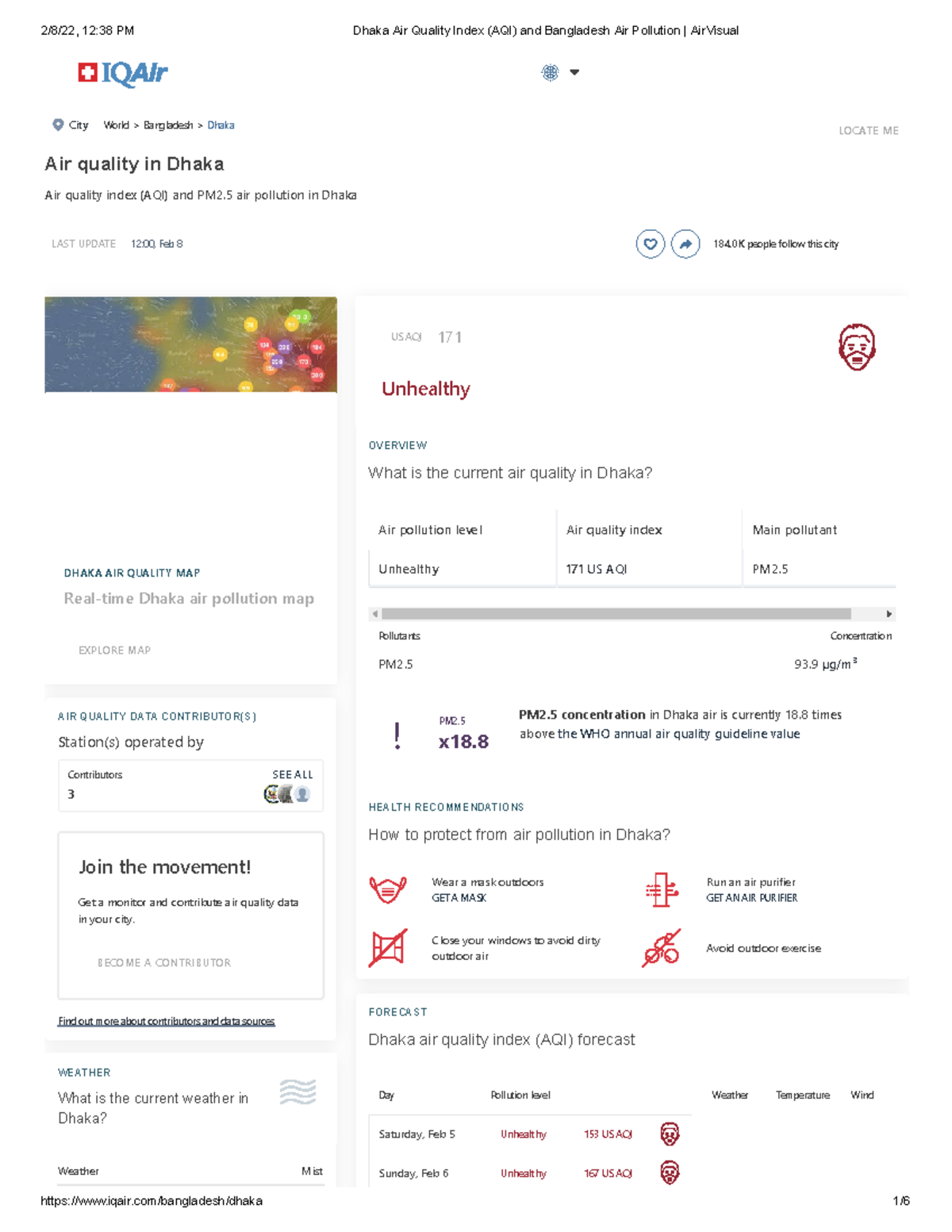
Task: Expand the language dropdown arrow
Action: (x=574, y=72)
